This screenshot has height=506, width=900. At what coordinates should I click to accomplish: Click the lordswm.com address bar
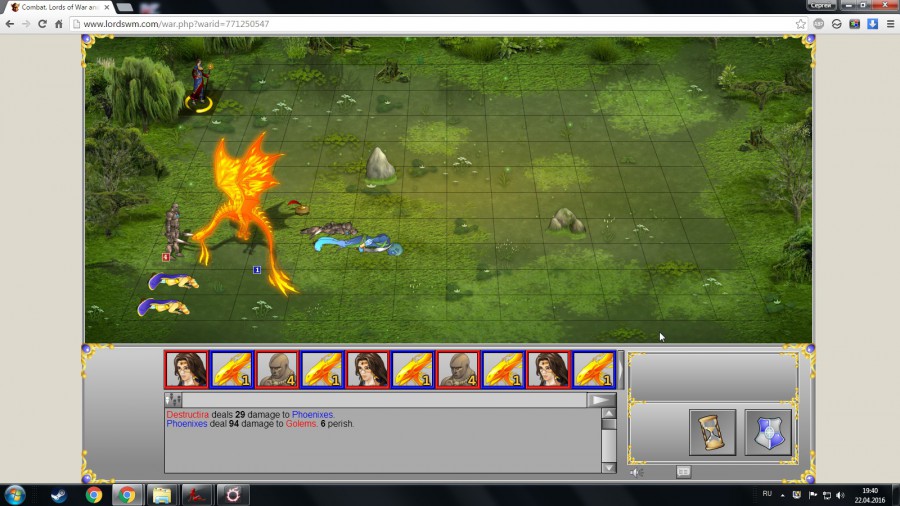point(430,24)
